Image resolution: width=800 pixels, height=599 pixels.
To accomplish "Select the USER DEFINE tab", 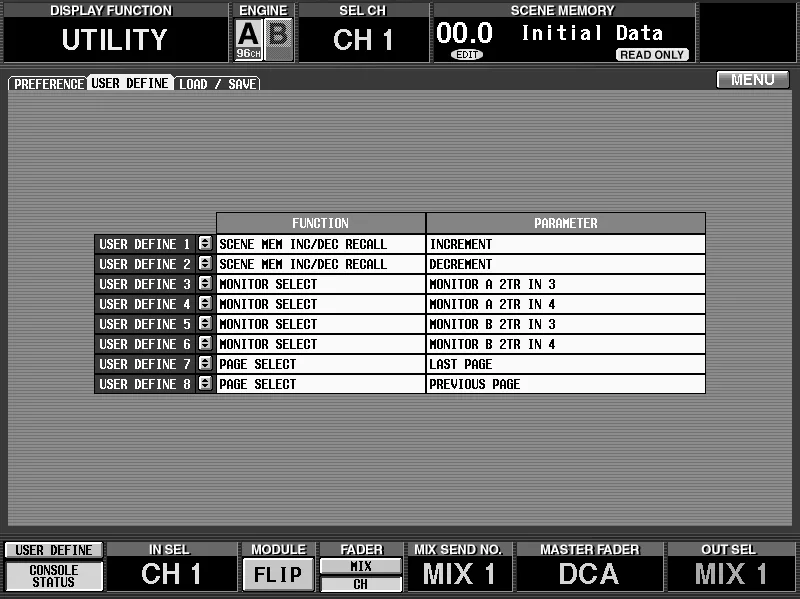I will click(x=130, y=83).
